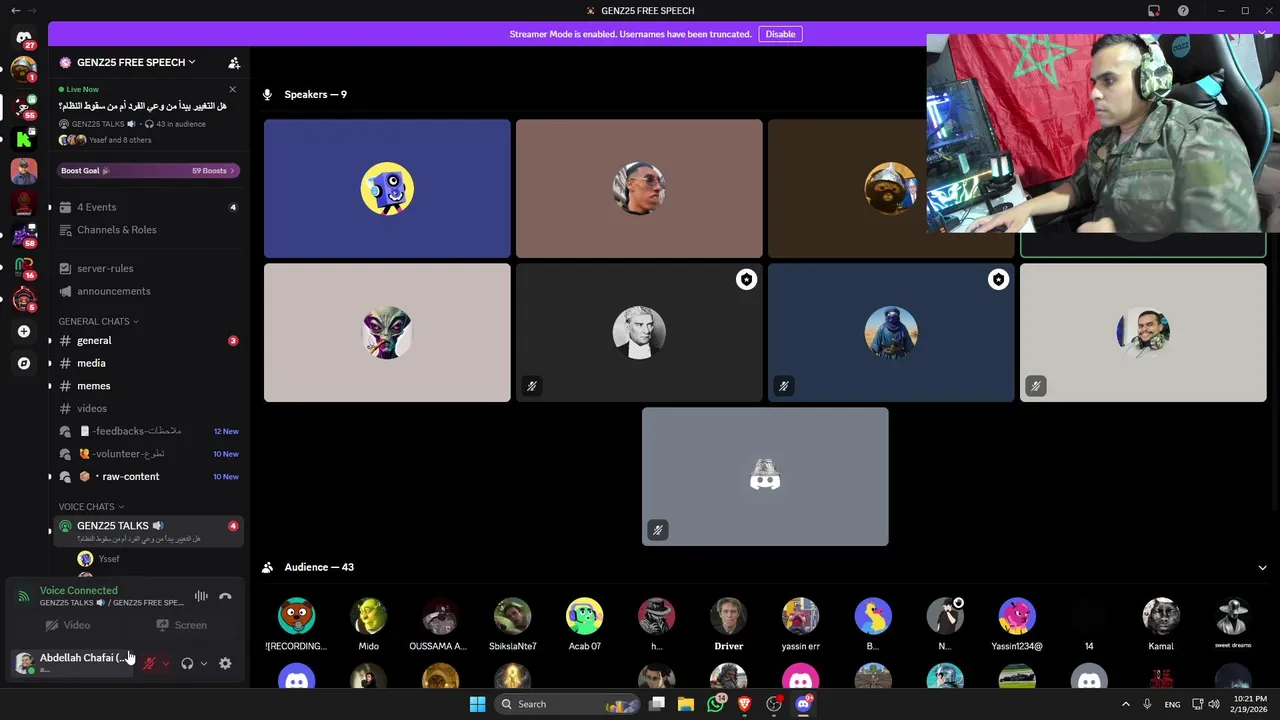Disable Streamer Mode in purple banner
The image size is (1280, 720).
coord(780,34)
